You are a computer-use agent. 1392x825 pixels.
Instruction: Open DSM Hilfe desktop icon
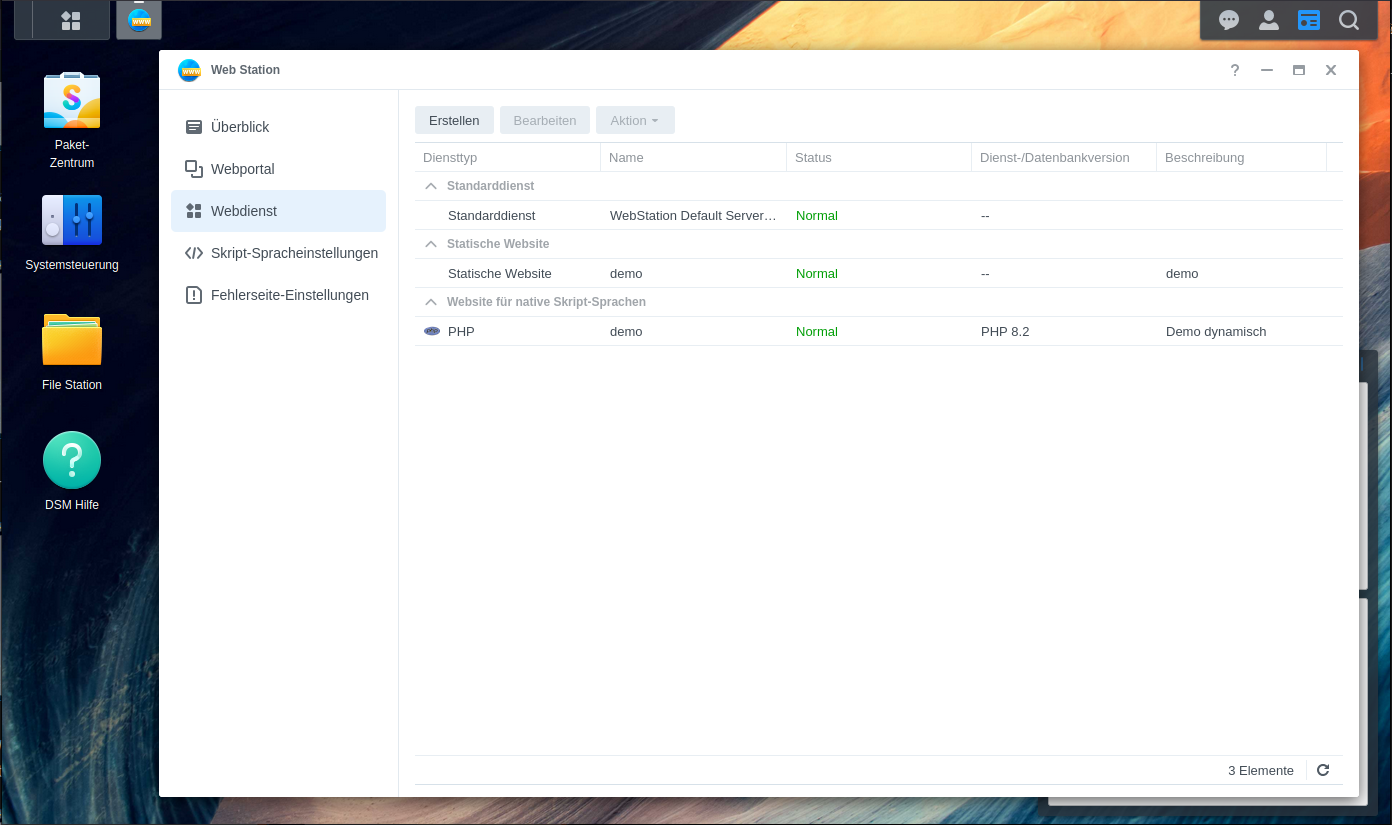[x=72, y=460]
